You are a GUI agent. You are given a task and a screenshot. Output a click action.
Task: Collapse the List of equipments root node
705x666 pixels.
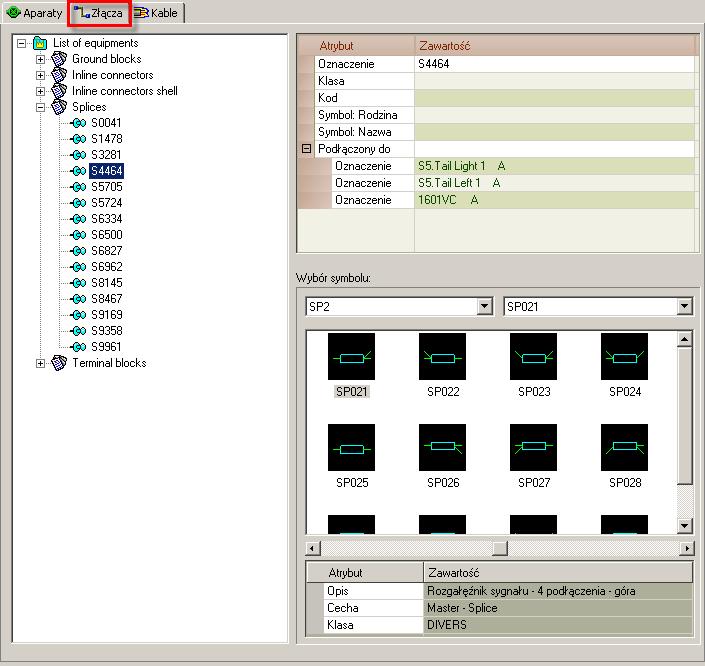pyautogui.click(x=21, y=43)
